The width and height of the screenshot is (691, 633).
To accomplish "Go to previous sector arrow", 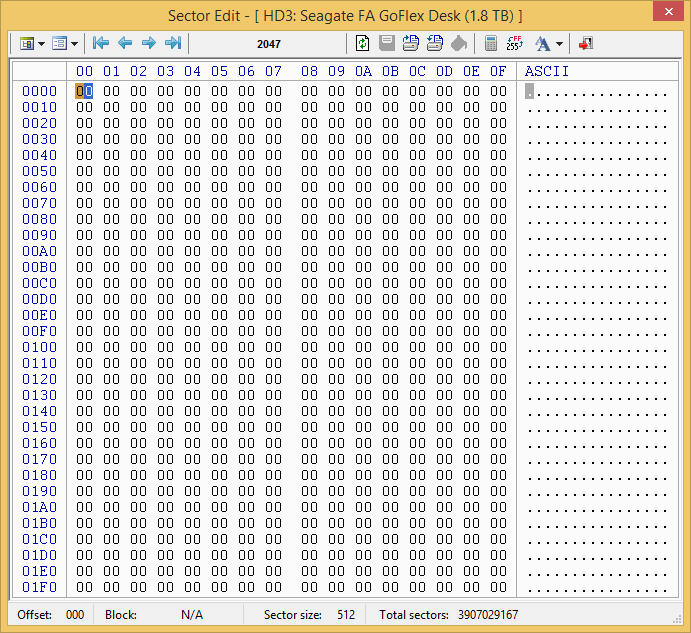I will coord(125,43).
